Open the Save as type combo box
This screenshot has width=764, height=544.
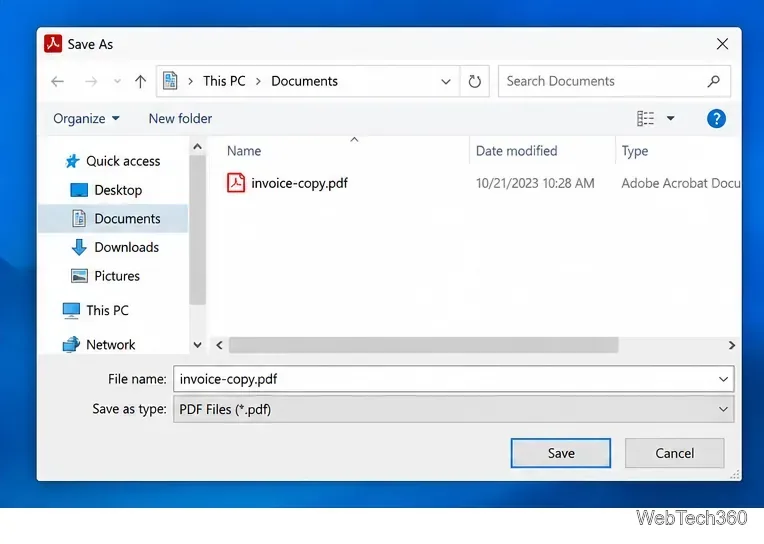click(453, 409)
